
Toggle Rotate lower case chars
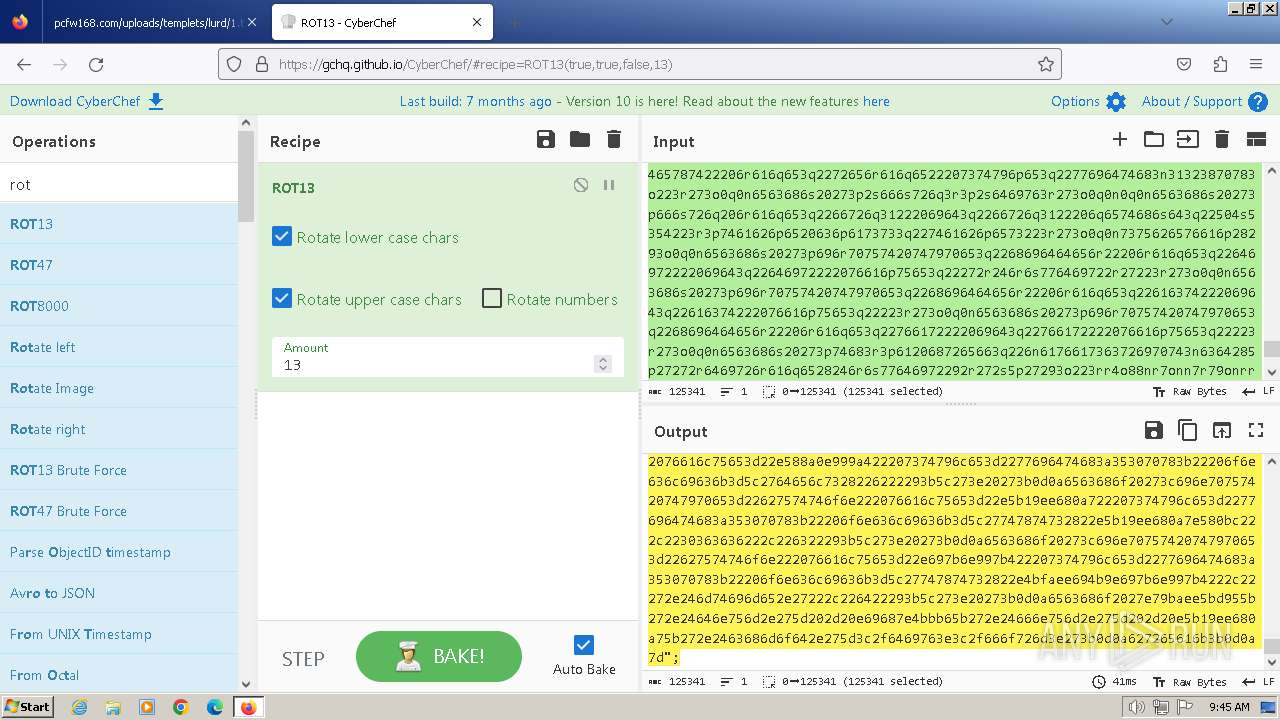tap(282, 237)
